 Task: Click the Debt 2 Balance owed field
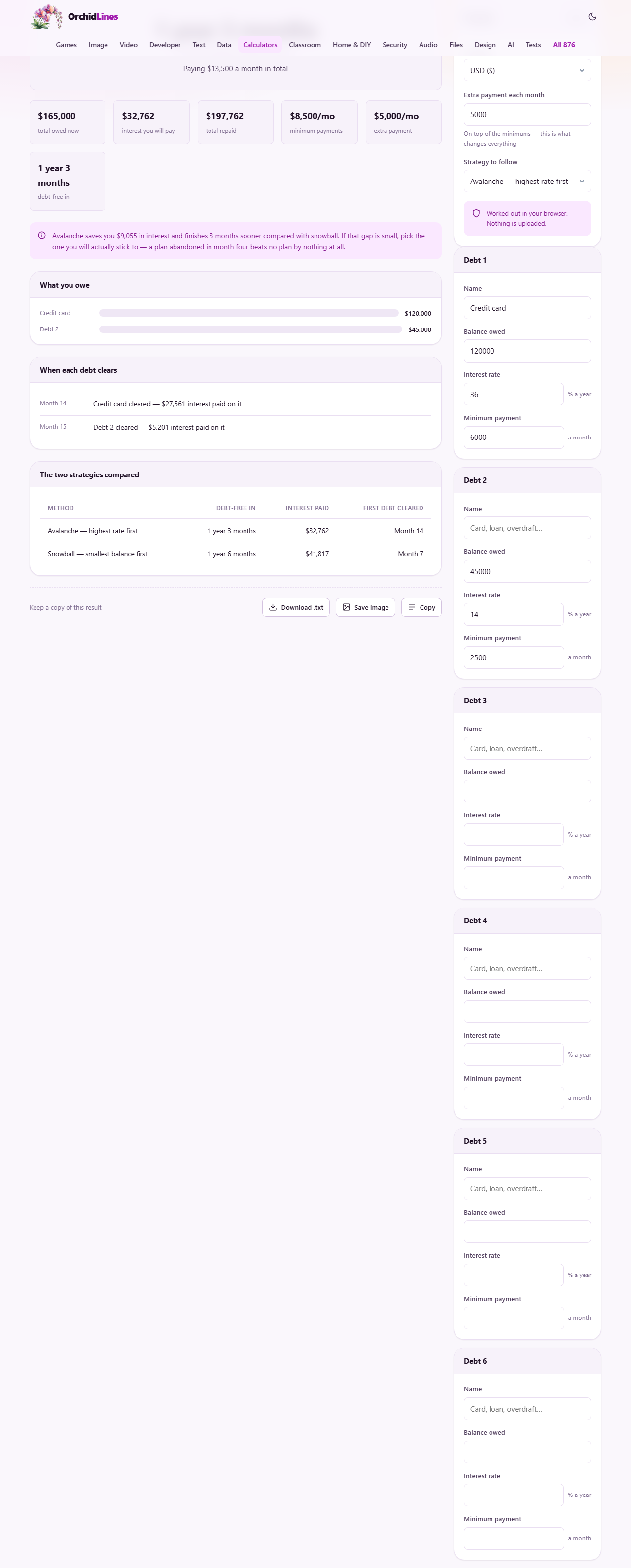[x=527, y=571]
